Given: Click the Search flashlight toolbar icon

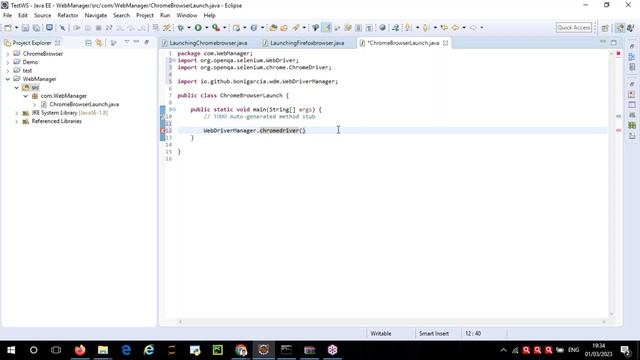Looking at the screenshot, I should [x=296, y=28].
